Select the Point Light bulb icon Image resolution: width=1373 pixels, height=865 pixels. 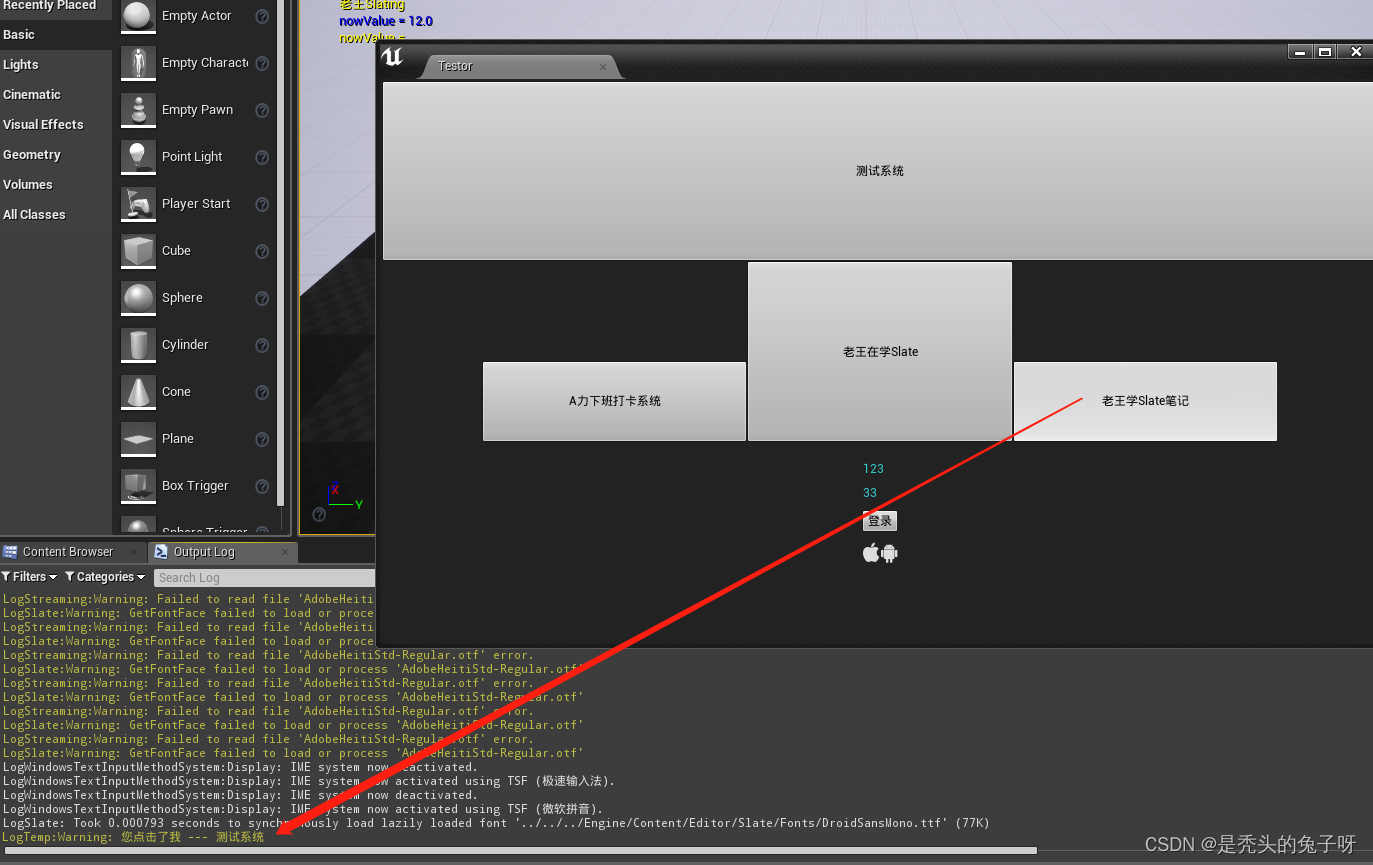138,157
